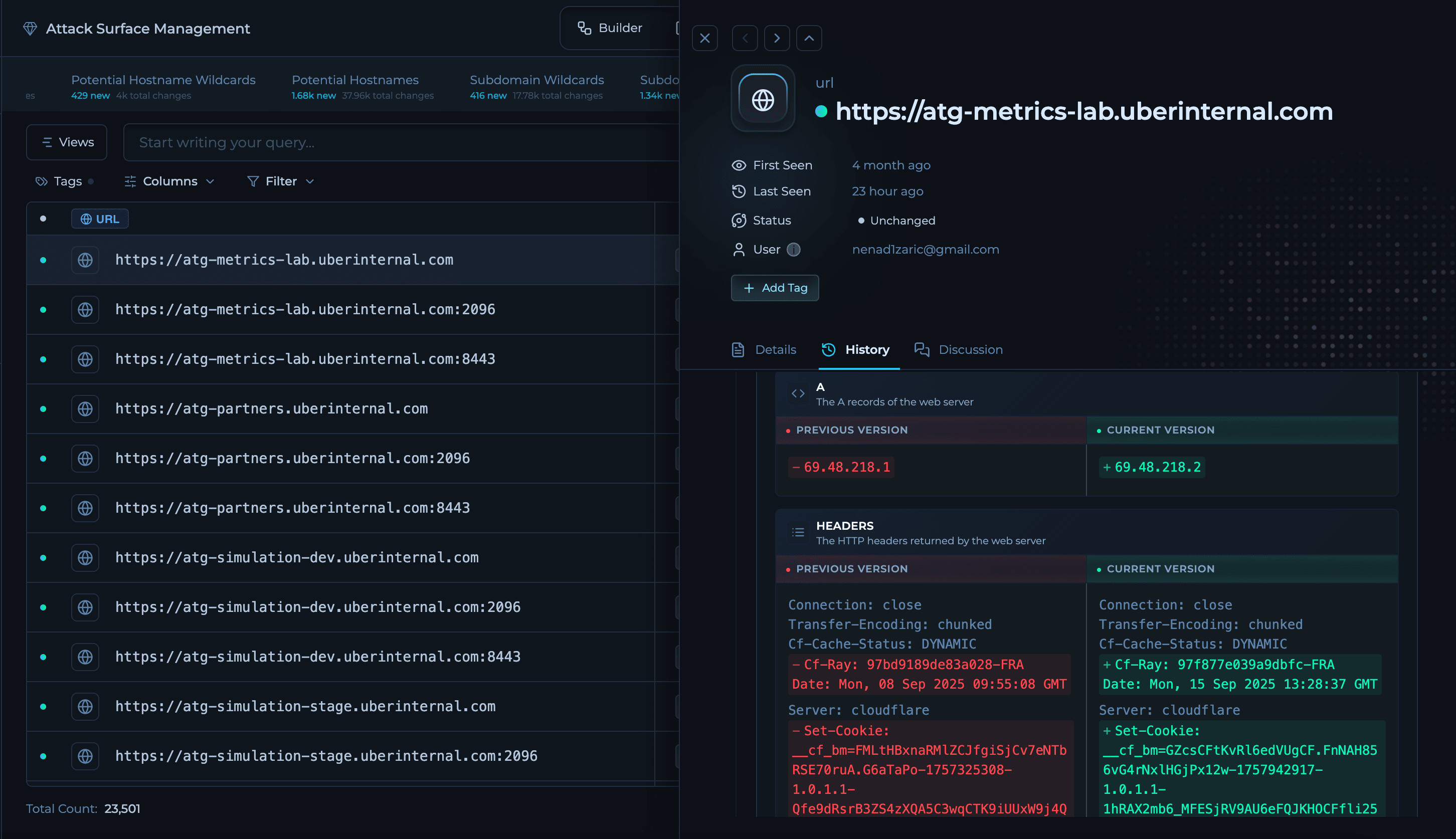
Task: Go to next item with right chevron
Action: 777,38
